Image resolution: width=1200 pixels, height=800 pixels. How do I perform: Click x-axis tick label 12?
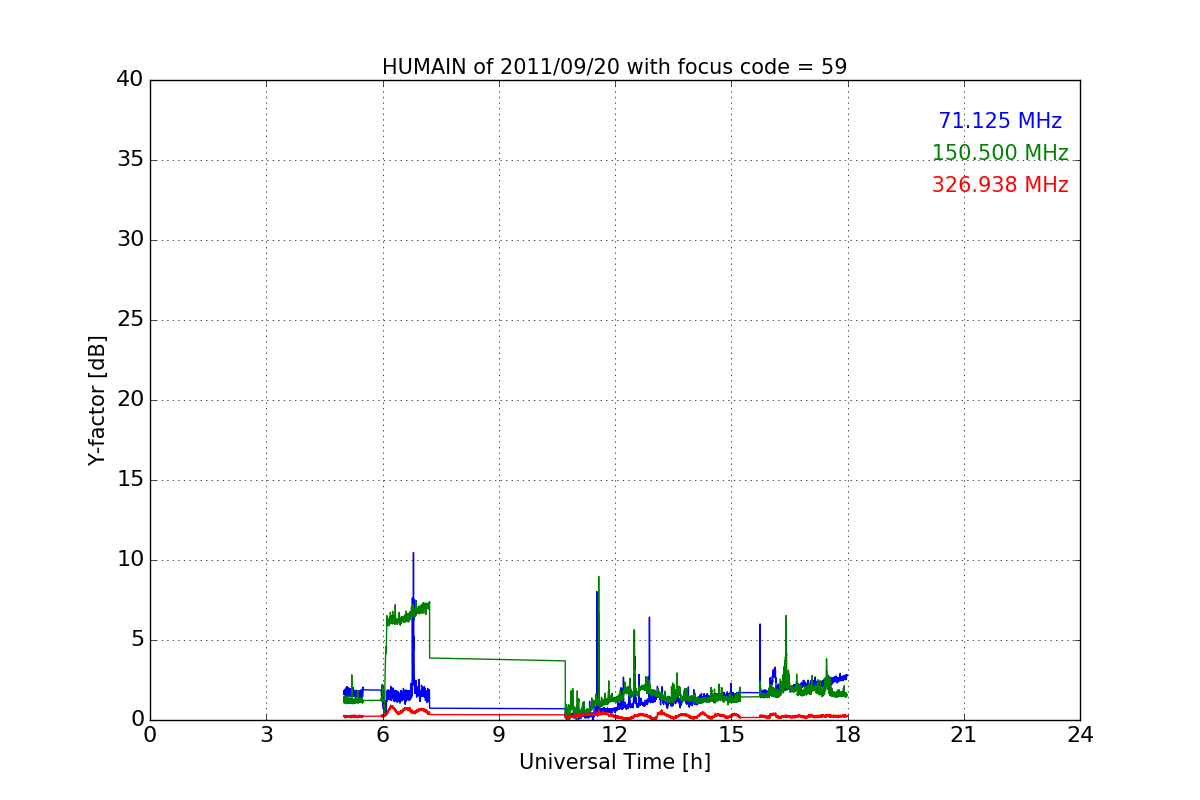click(615, 735)
